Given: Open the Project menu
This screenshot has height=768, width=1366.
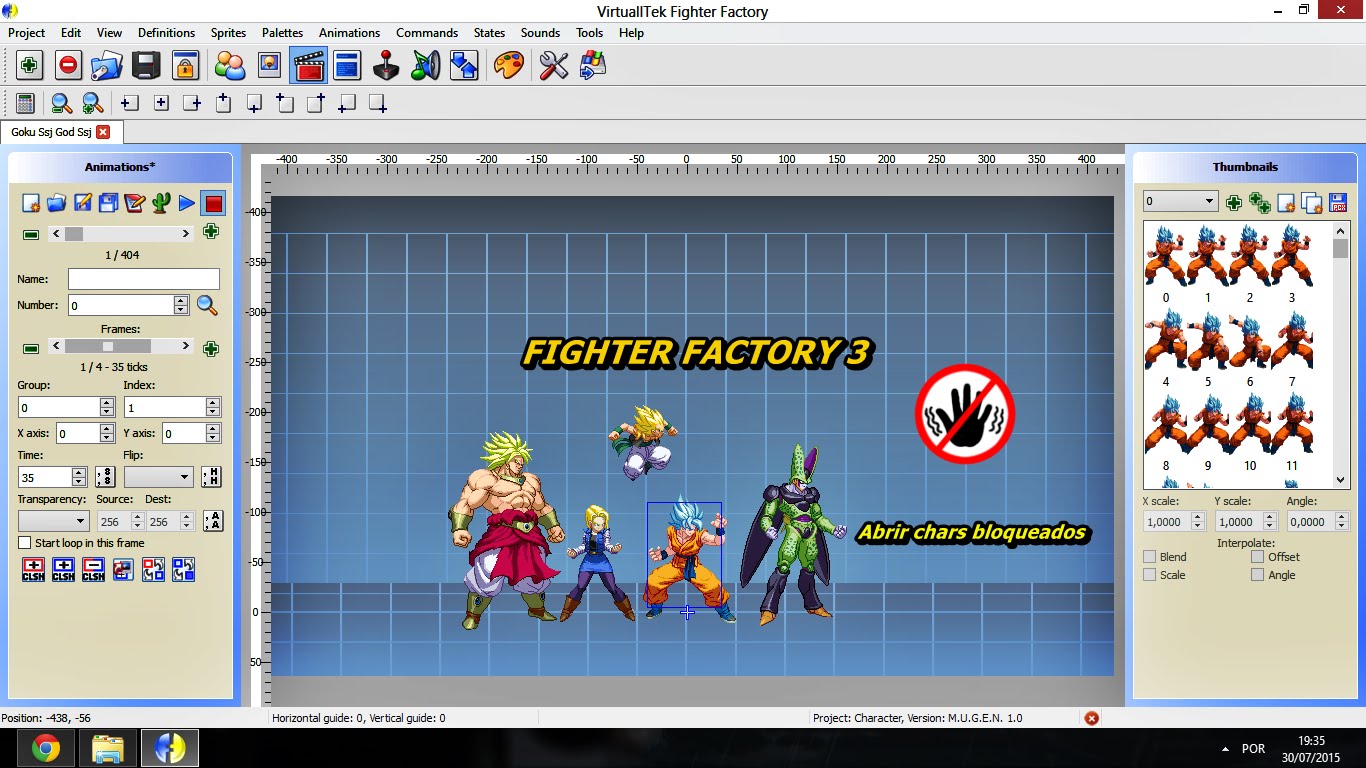Looking at the screenshot, I should point(27,33).
